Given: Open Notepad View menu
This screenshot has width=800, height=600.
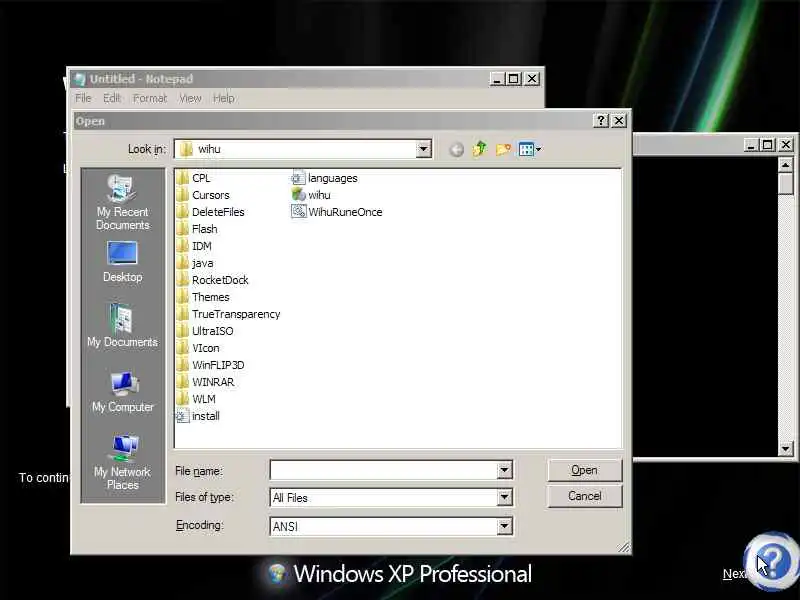Looking at the screenshot, I should (190, 98).
